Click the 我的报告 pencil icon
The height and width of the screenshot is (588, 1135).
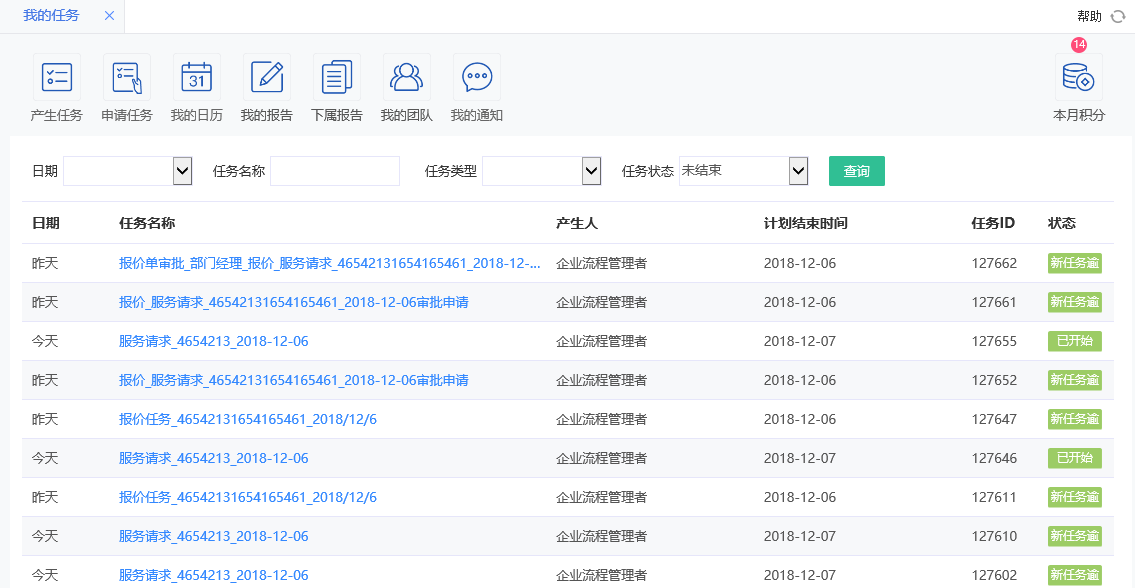tap(266, 76)
